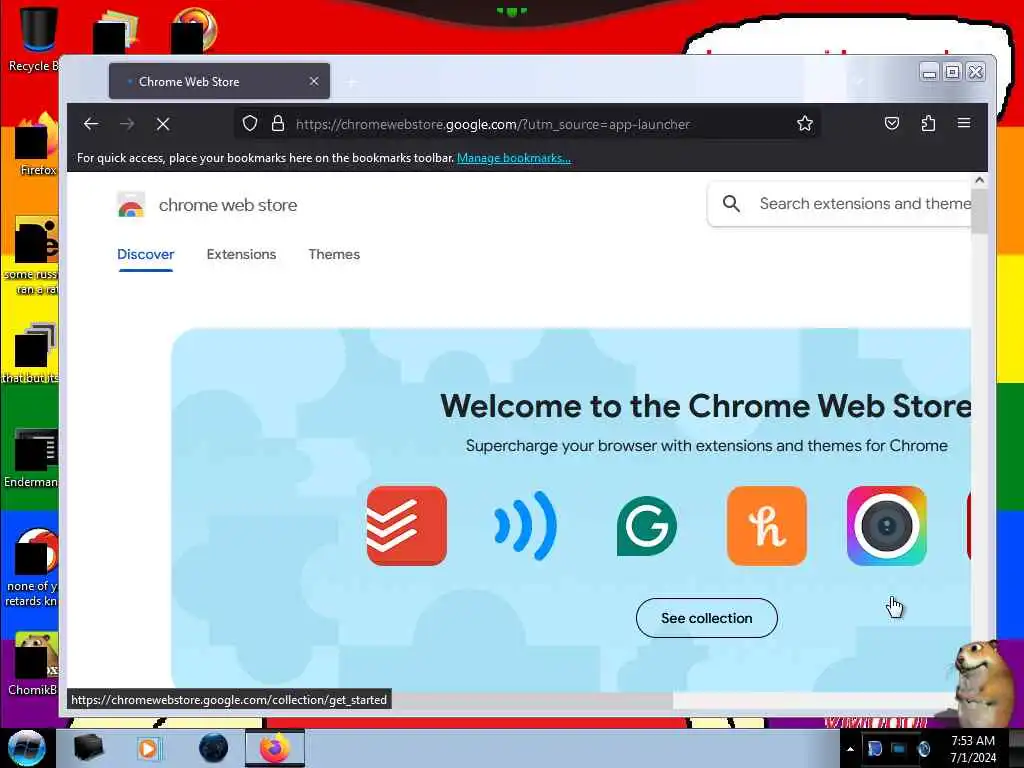Switch to the Extensions tab

click(x=242, y=255)
